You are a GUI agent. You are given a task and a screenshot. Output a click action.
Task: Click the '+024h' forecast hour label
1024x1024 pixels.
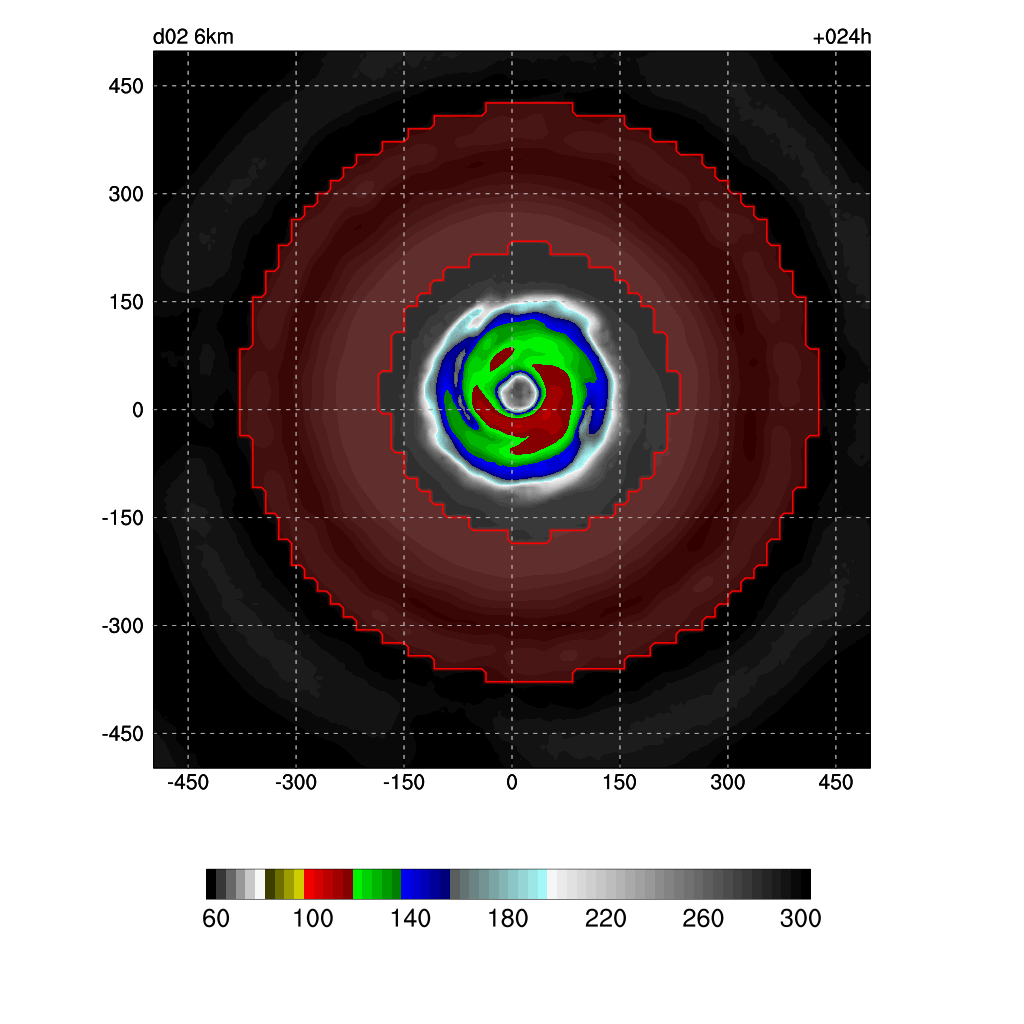coord(841,37)
